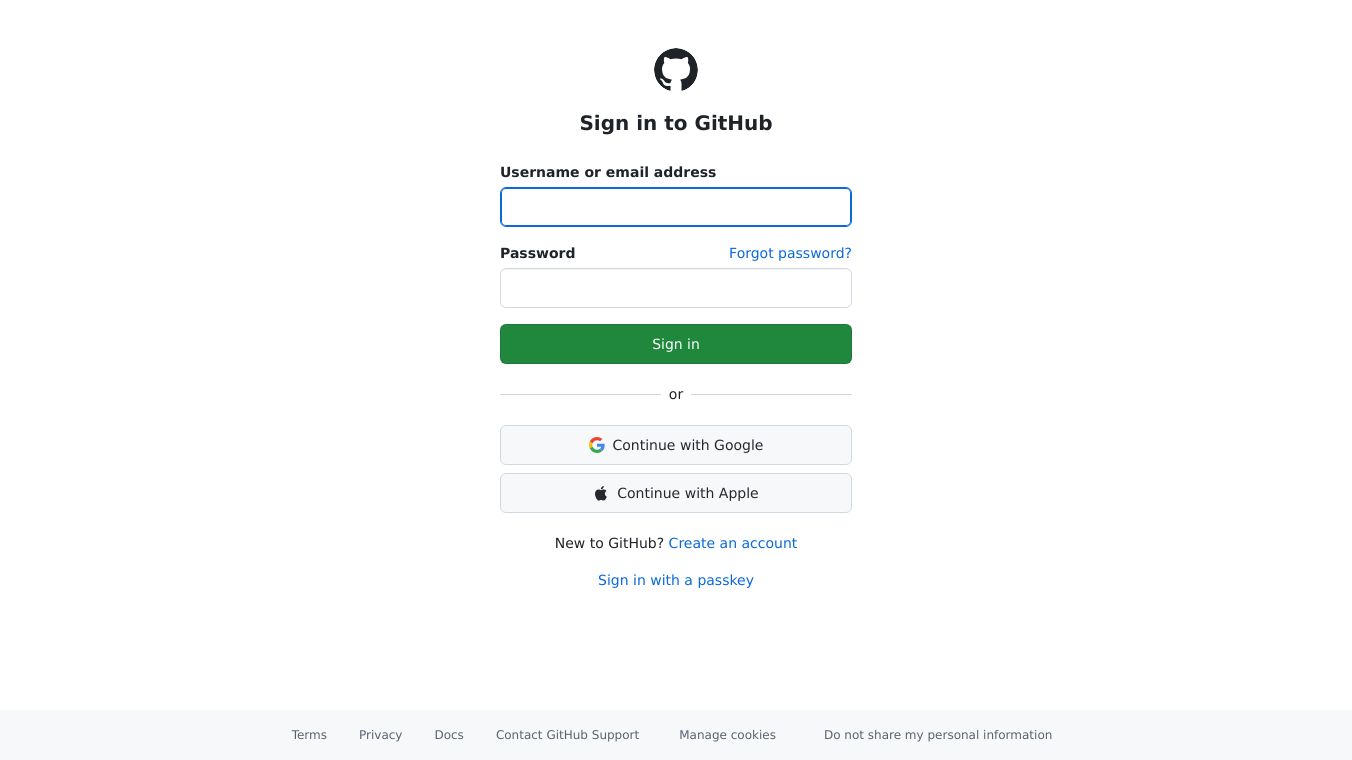Click the Password field label

coord(537,253)
